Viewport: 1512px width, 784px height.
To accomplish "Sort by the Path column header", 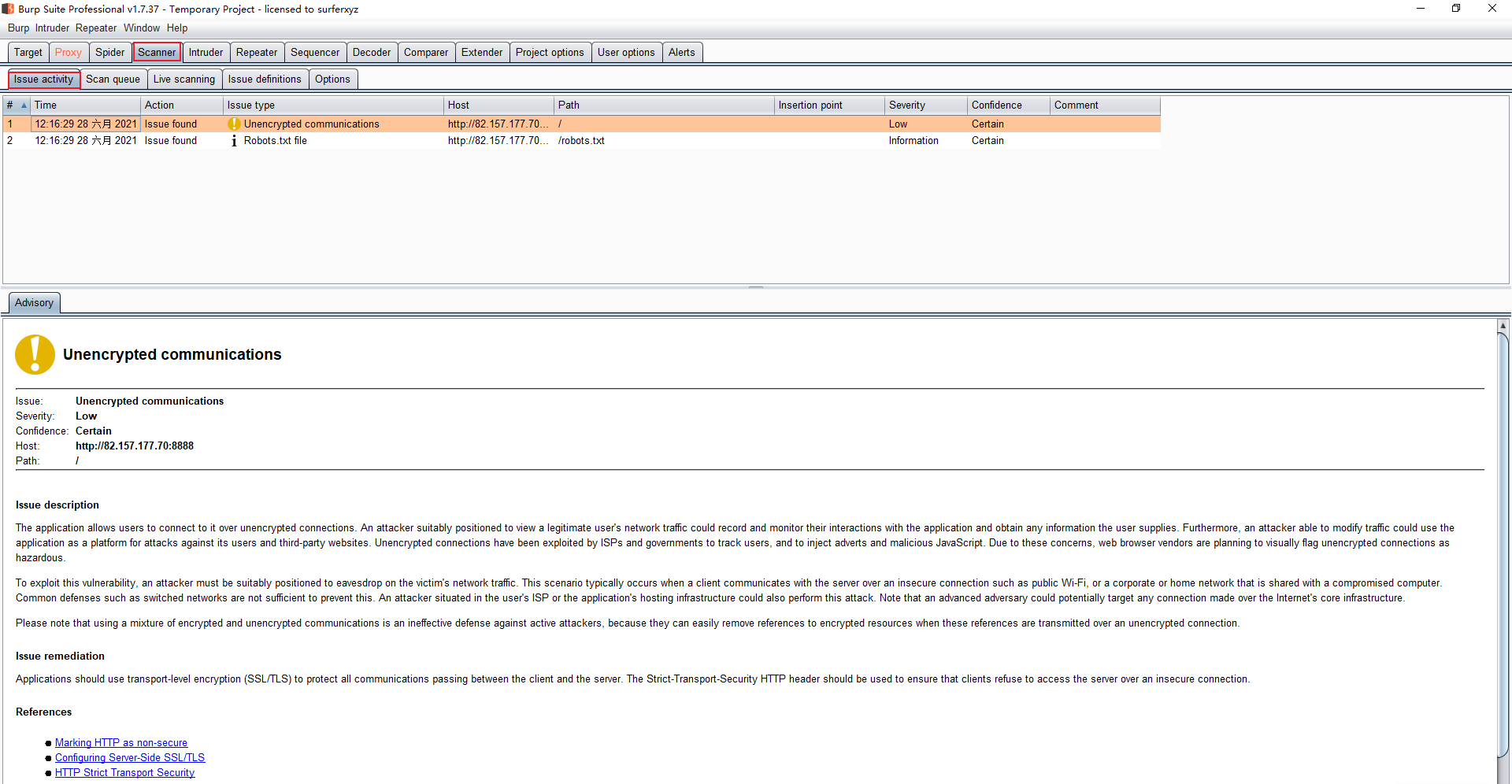I will pyautogui.click(x=664, y=105).
